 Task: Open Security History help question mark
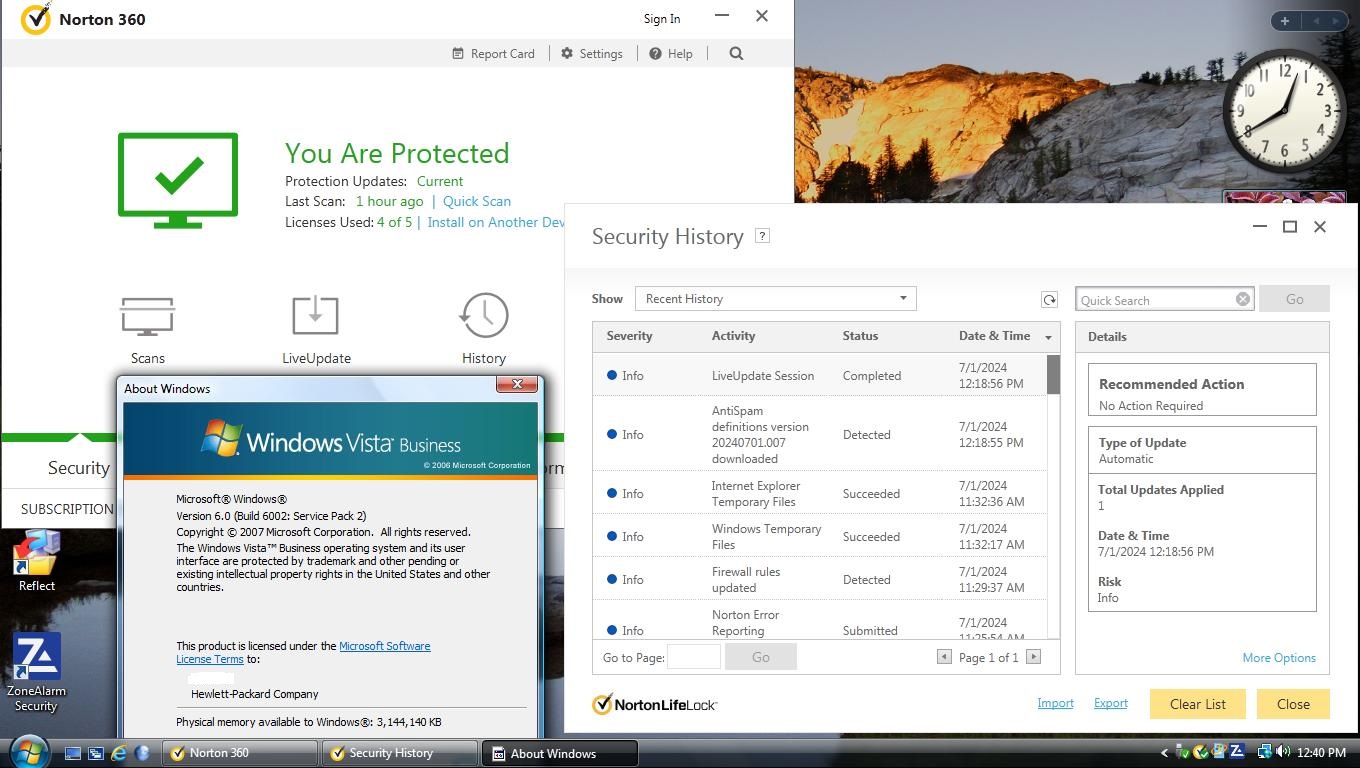pos(762,236)
